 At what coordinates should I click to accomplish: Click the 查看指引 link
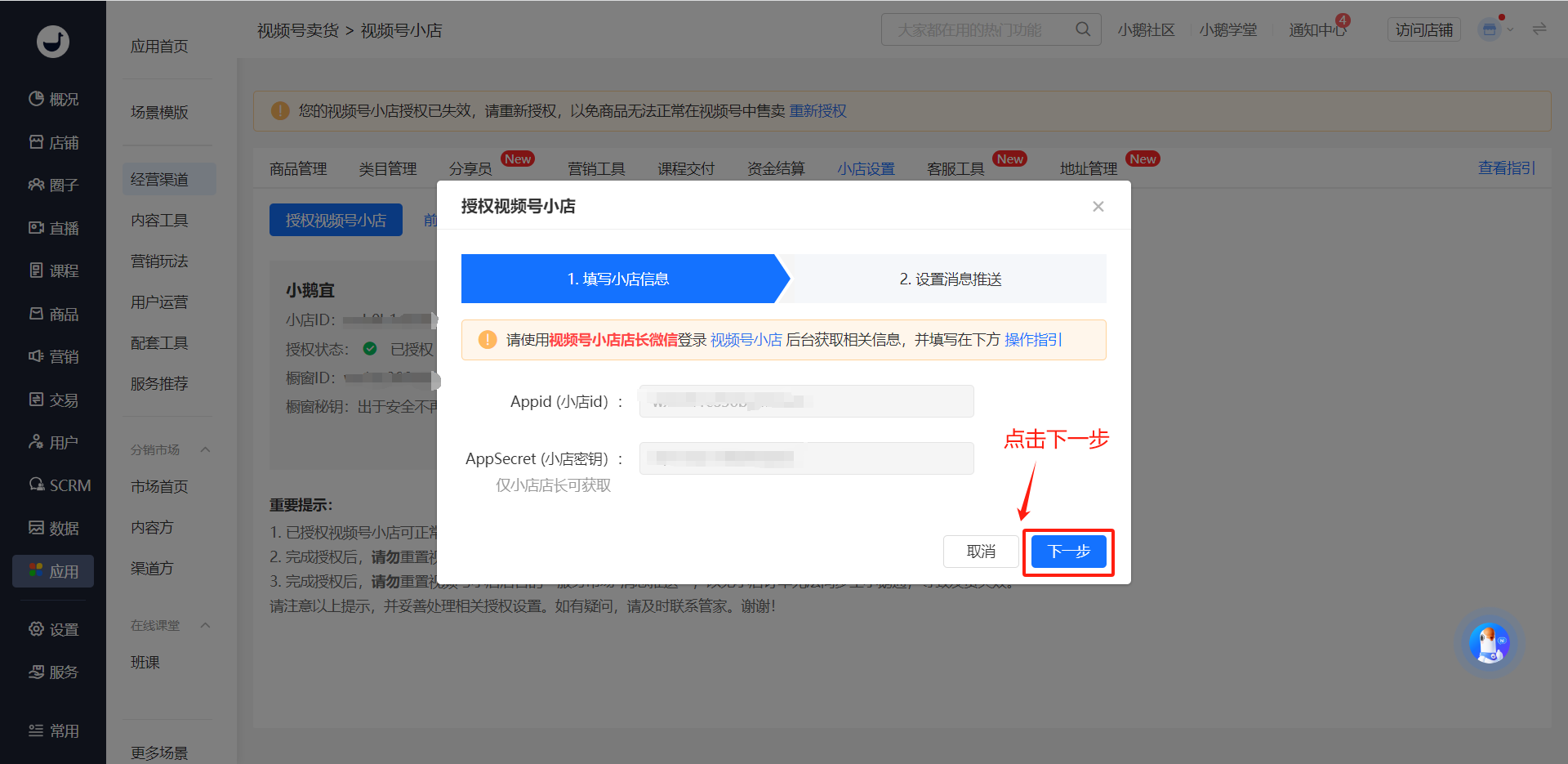(1507, 168)
